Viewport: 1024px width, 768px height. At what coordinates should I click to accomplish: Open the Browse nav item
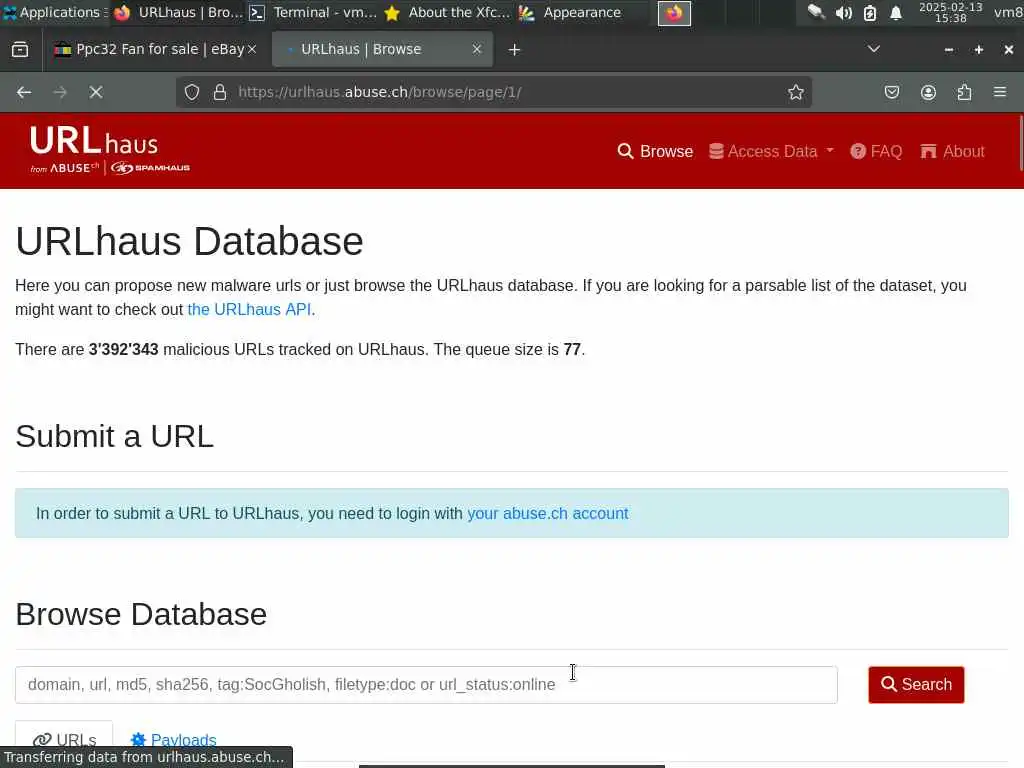tap(655, 152)
